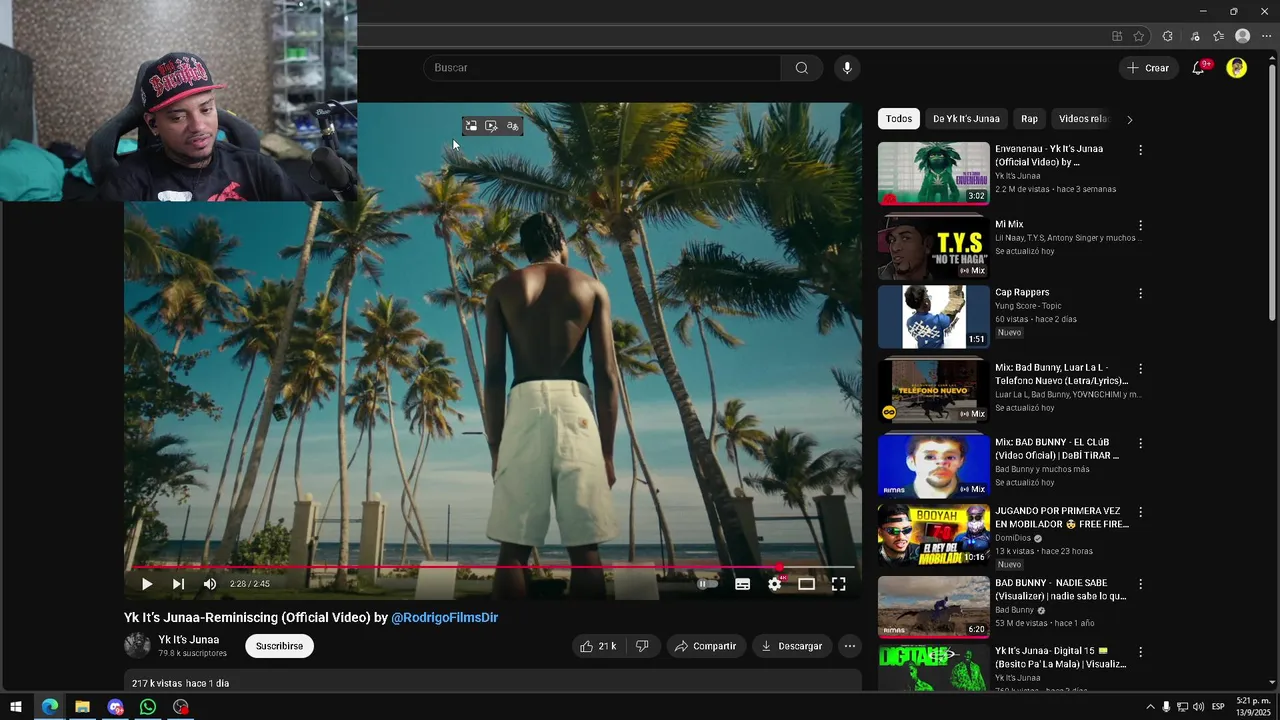1280x720 pixels.
Task: Click the first overlay icon atop the video
Action: click(x=471, y=126)
